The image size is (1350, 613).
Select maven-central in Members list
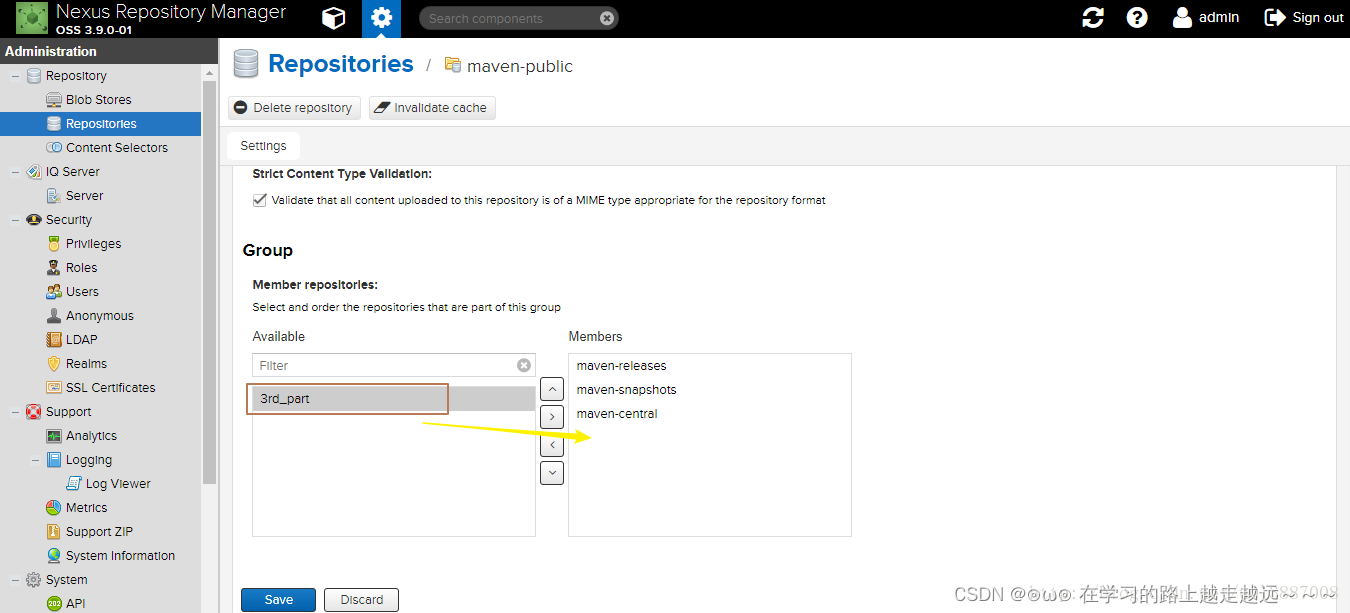710,414
